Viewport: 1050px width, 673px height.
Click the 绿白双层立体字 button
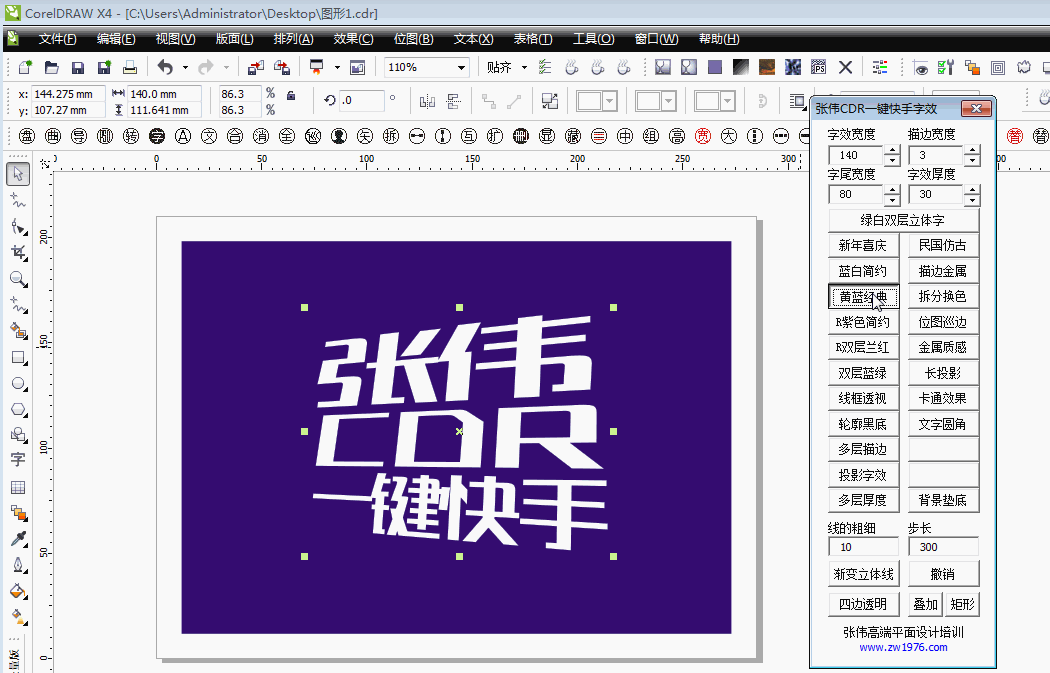click(903, 220)
